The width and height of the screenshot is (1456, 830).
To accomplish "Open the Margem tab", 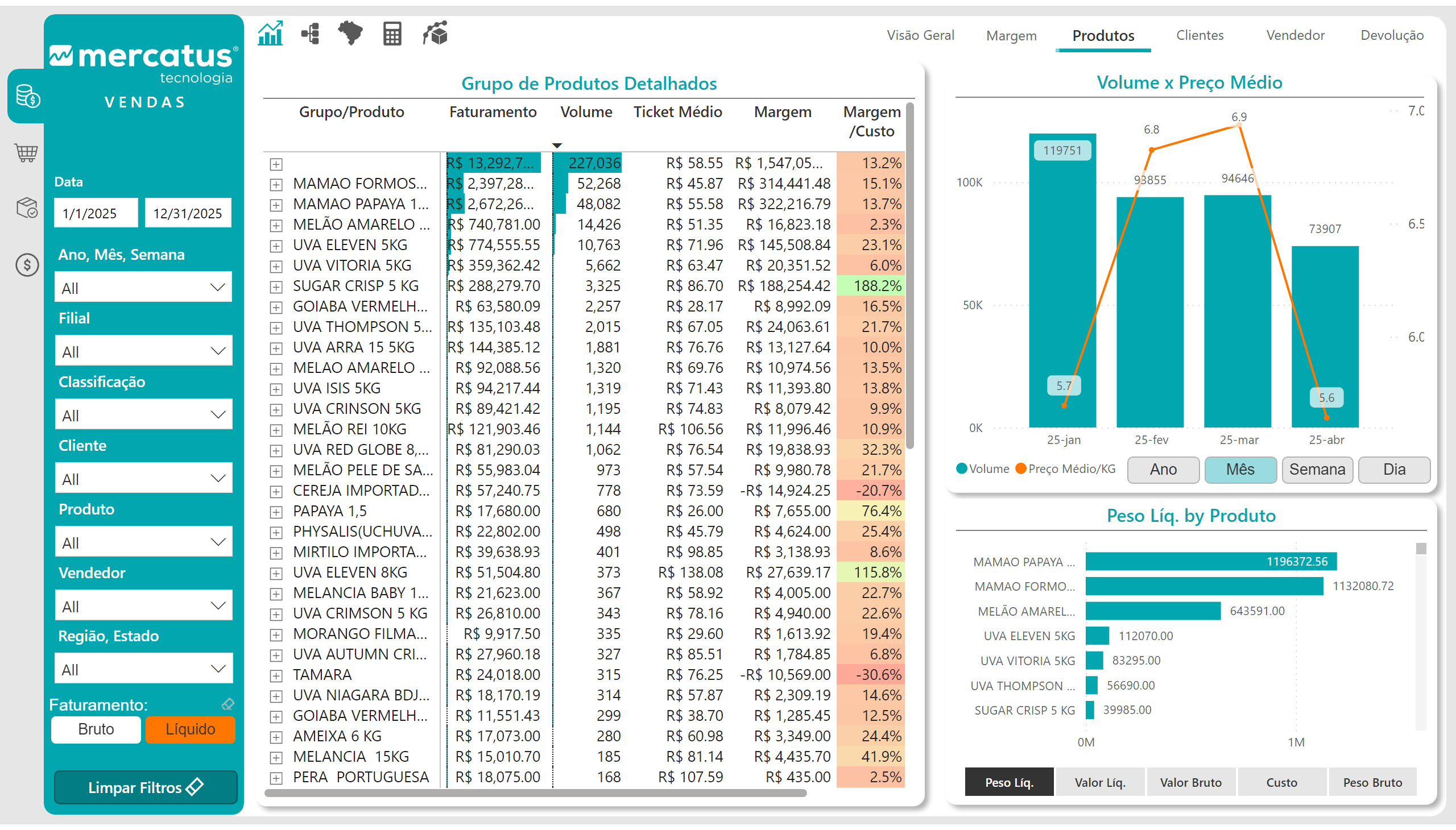I will (1011, 36).
